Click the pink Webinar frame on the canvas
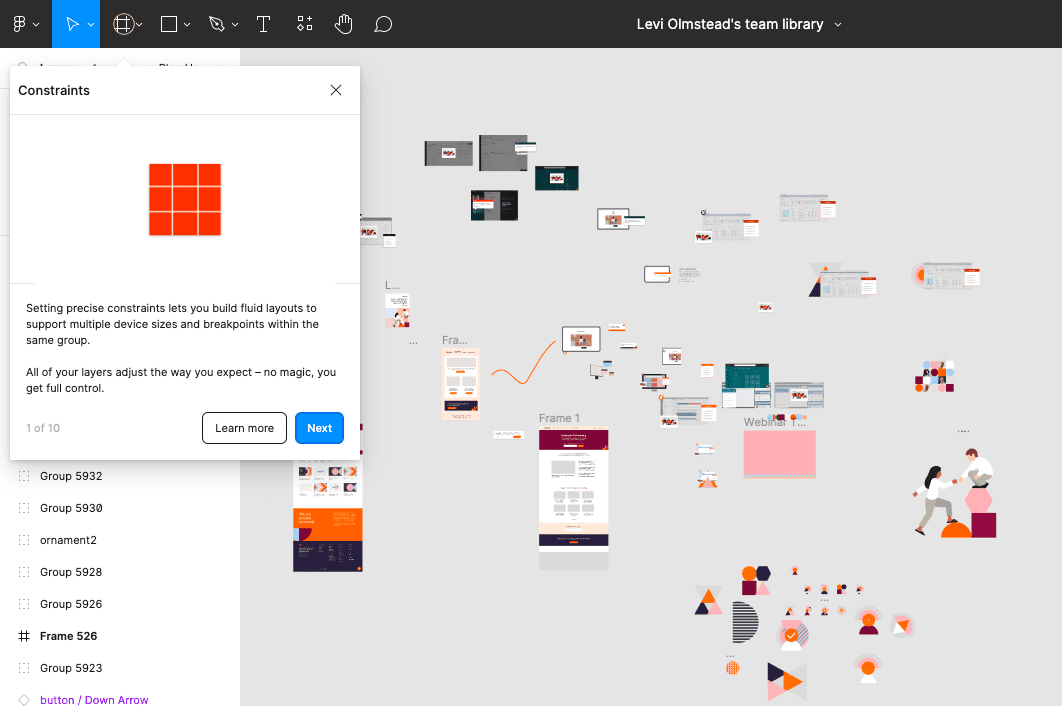The width and height of the screenshot is (1062, 706). tap(779, 454)
